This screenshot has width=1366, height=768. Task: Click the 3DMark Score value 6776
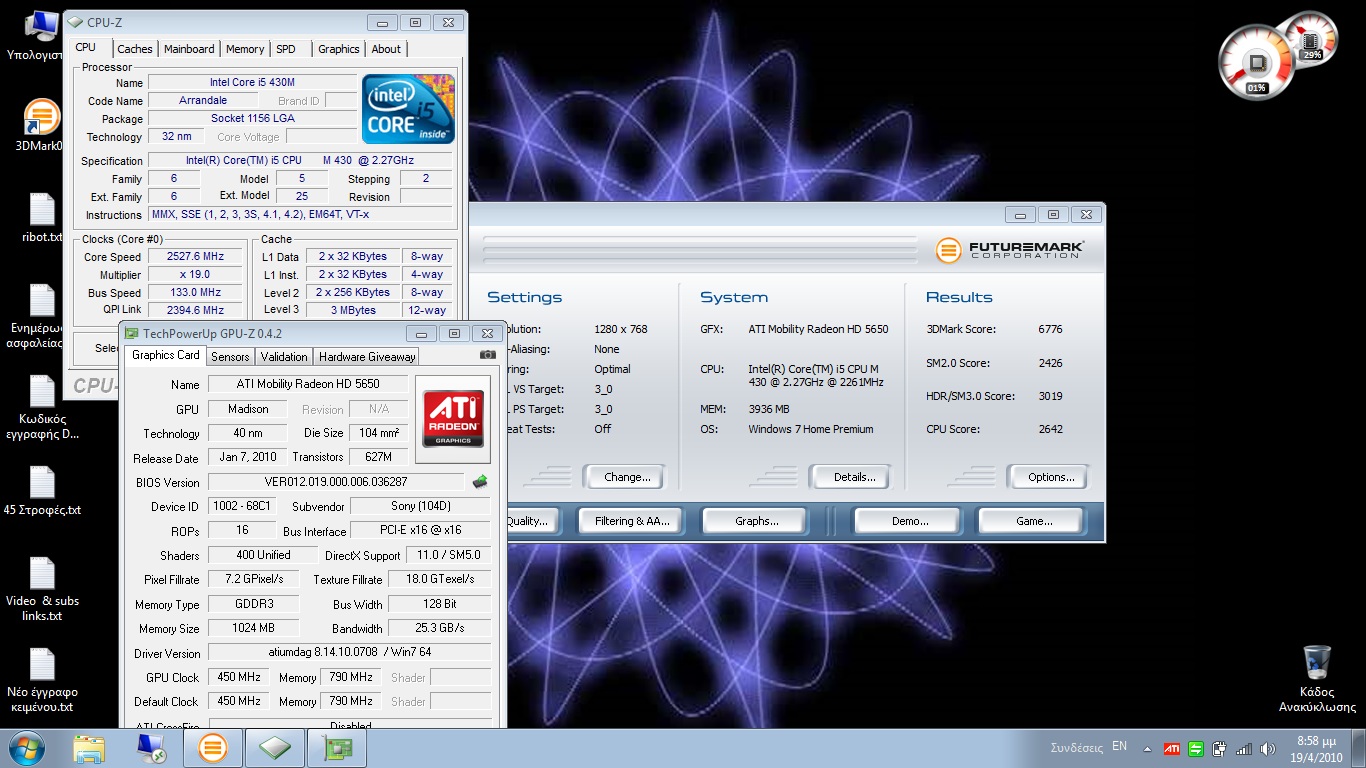coord(1050,329)
